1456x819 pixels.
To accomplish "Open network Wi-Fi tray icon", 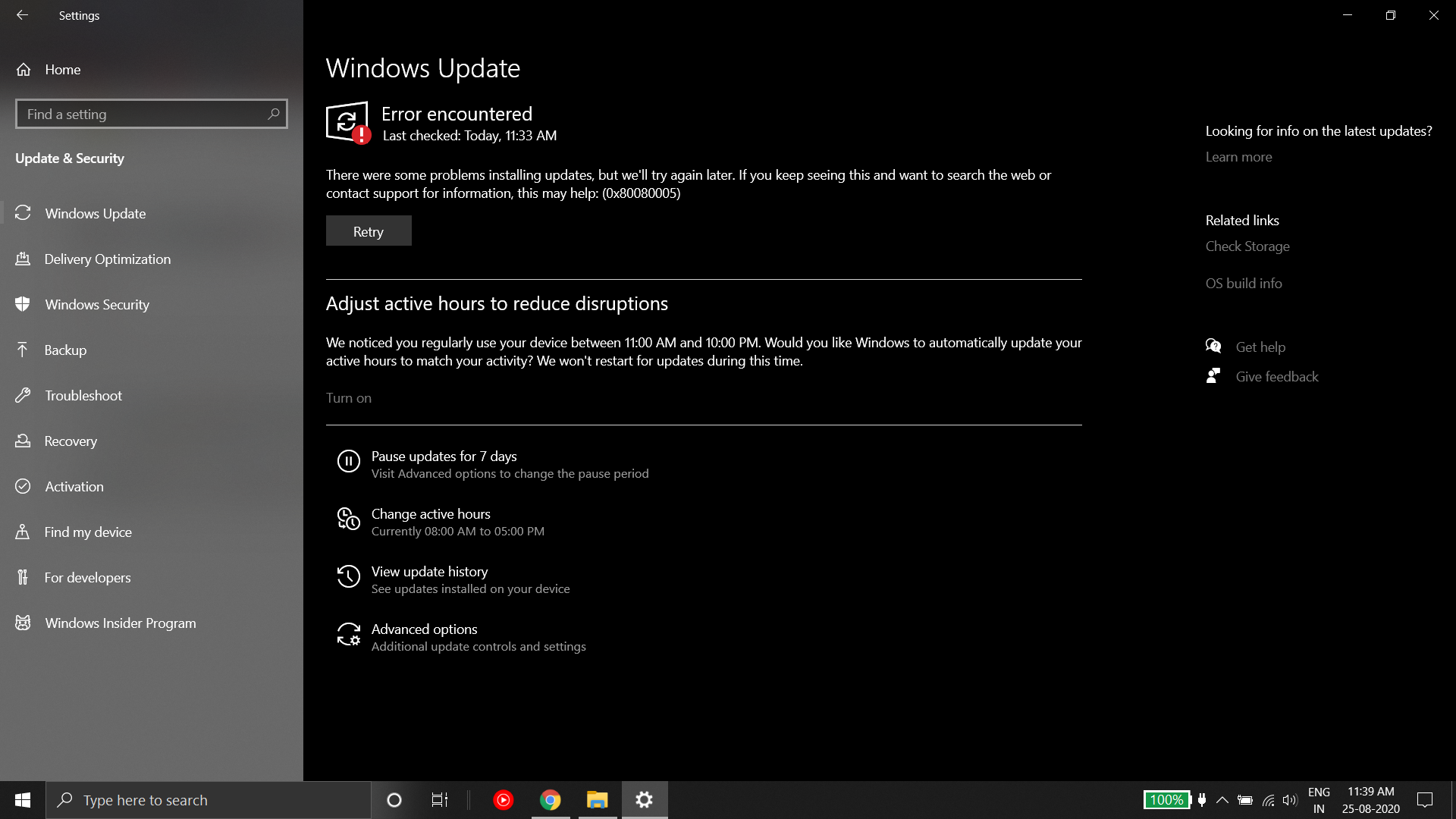I will tap(1269, 800).
